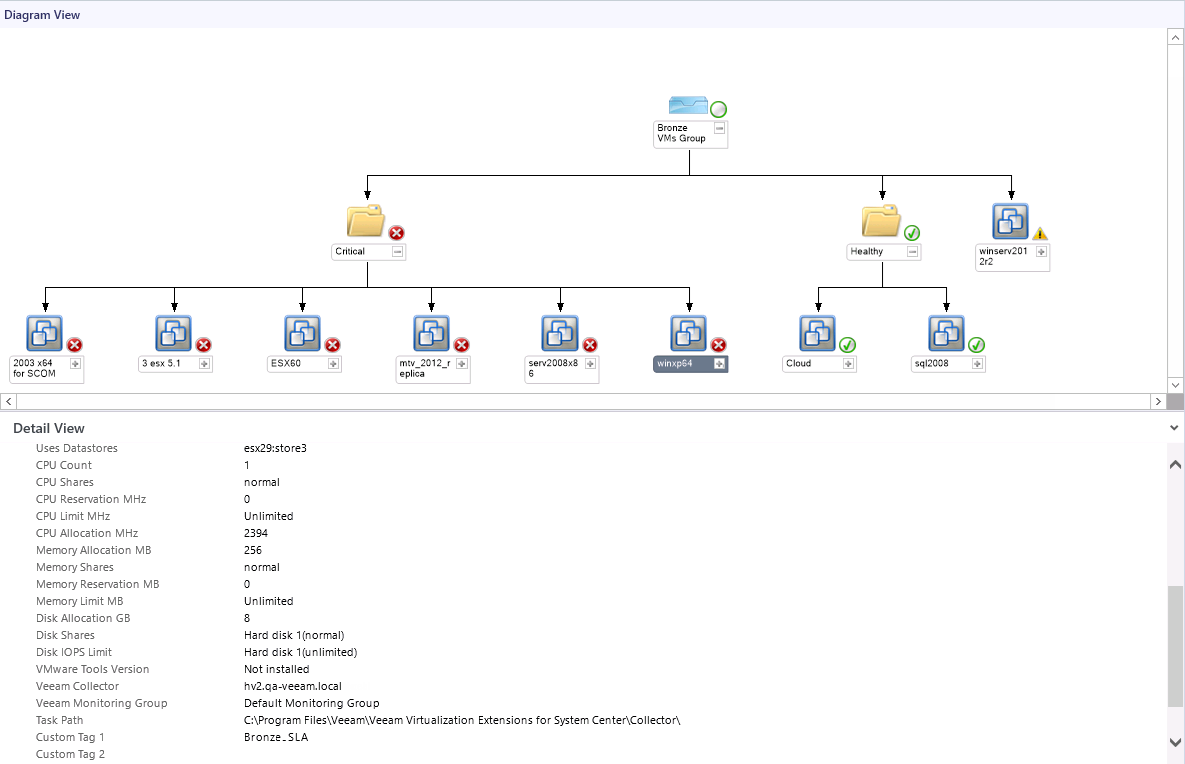Expand the Cloud node

849,363
